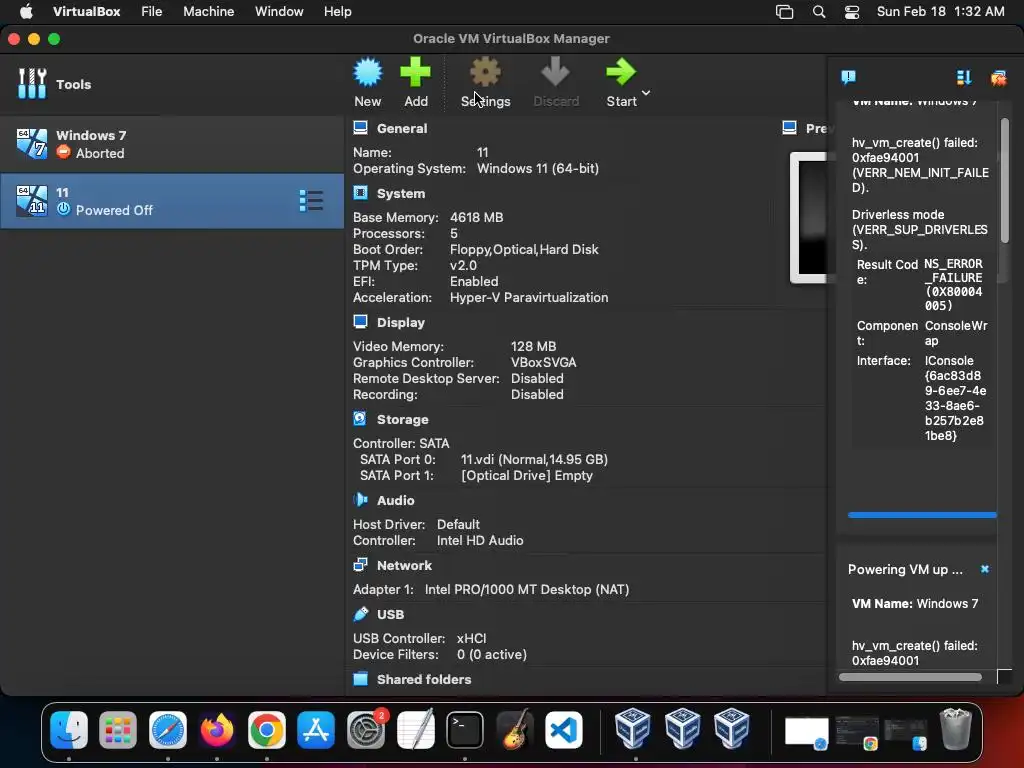Open TextEdit from the Dock

coord(415,729)
